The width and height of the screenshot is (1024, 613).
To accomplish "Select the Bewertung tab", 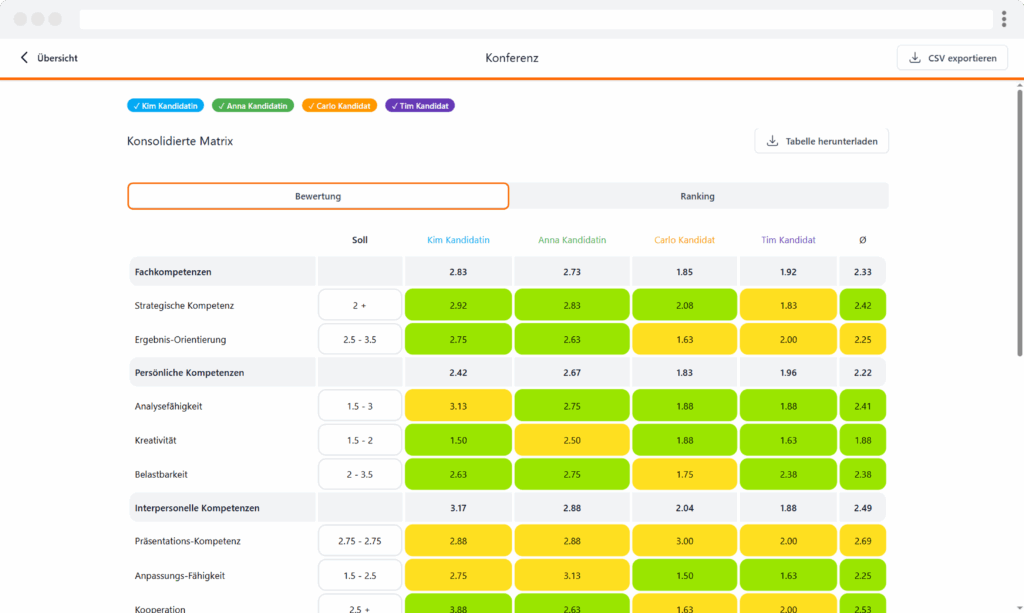I will (318, 196).
